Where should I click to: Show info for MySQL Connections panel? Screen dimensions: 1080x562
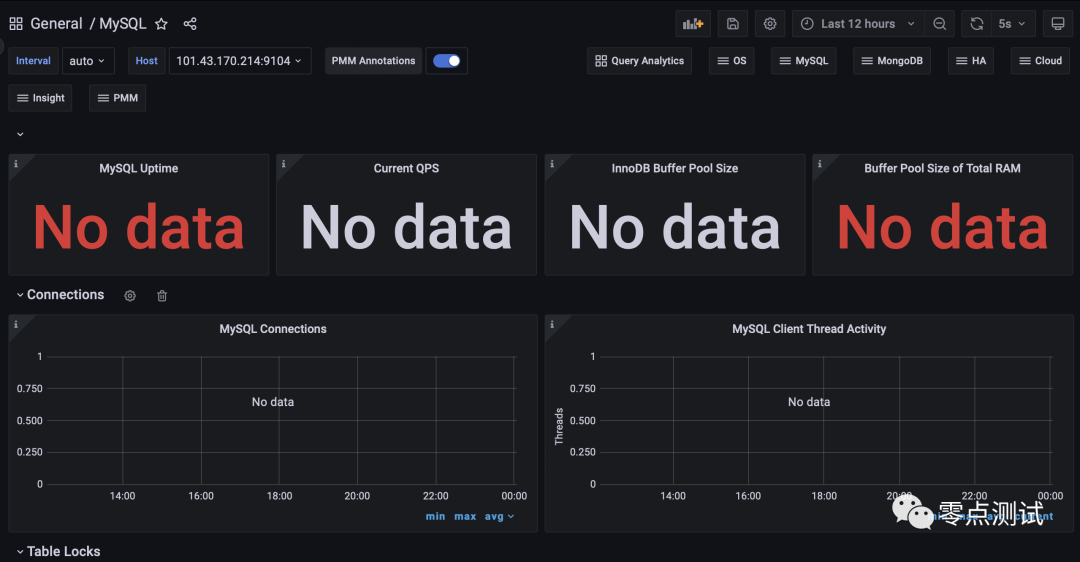pyautogui.click(x=16, y=324)
